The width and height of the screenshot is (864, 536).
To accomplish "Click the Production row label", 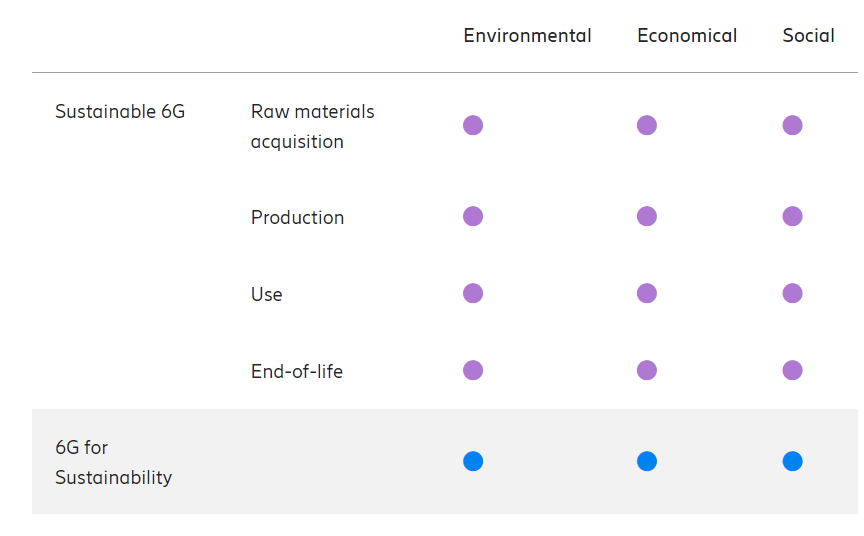I will [x=297, y=218].
